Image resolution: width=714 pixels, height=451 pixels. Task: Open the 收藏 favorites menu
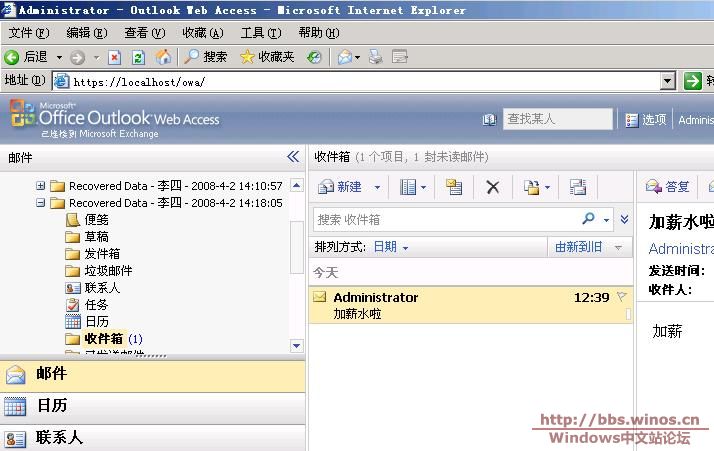coord(202,33)
